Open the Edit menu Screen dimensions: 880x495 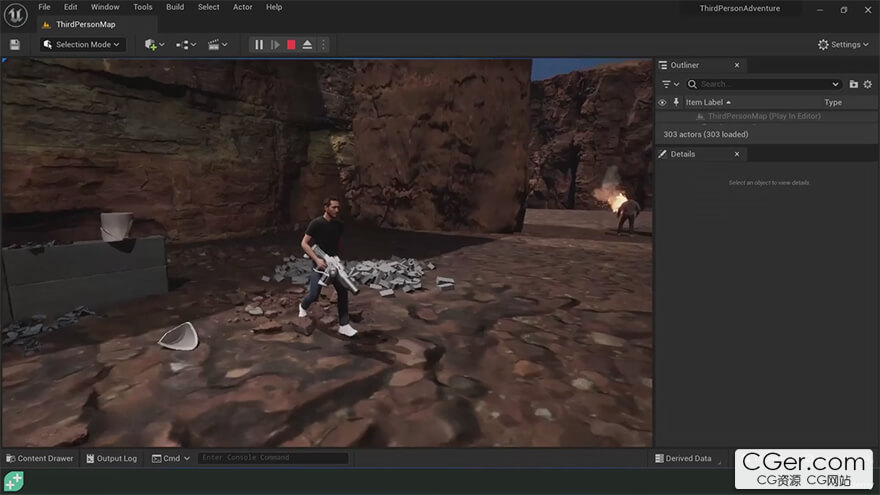pyautogui.click(x=71, y=7)
